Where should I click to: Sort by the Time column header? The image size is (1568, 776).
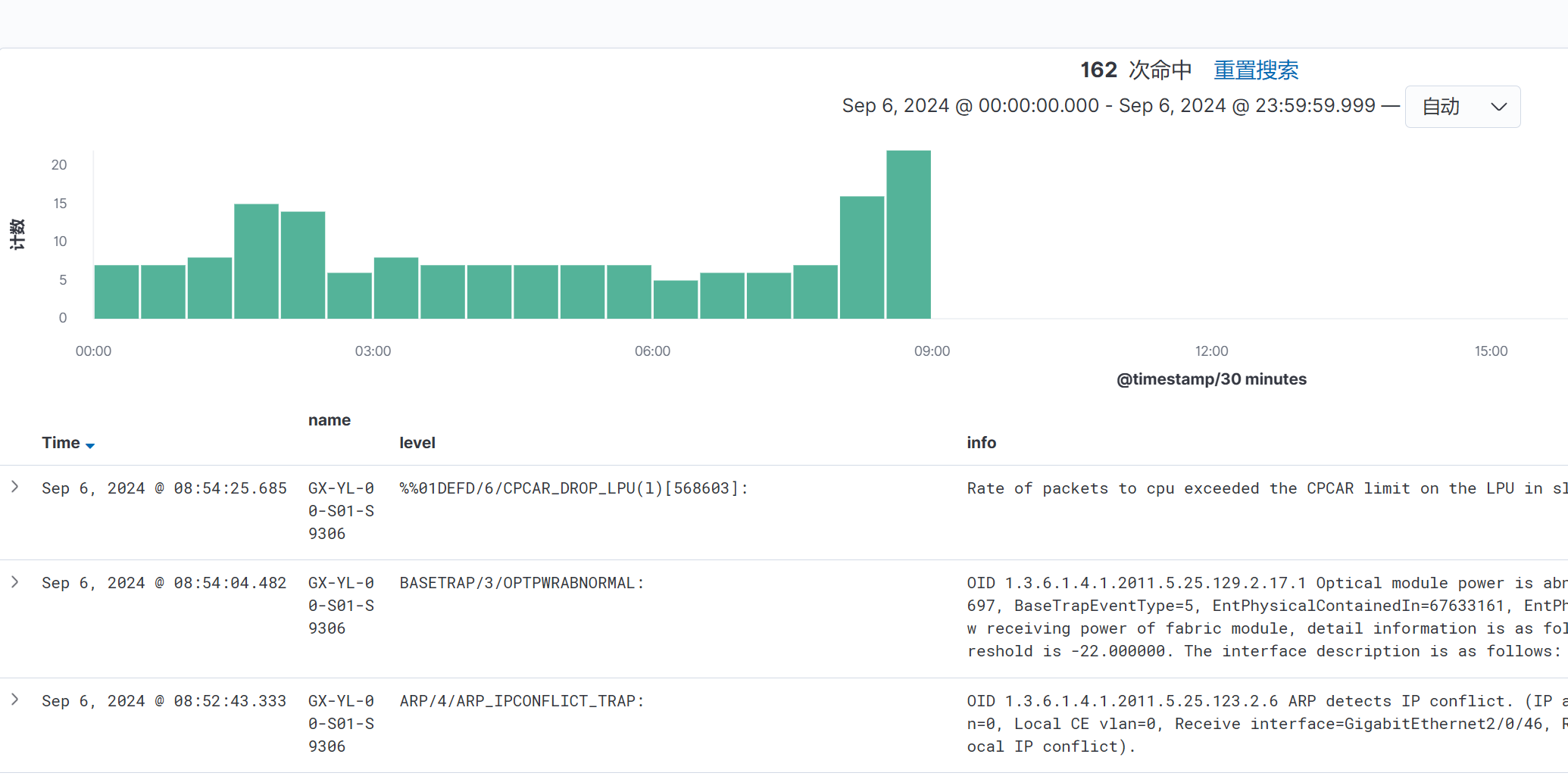coord(61,443)
